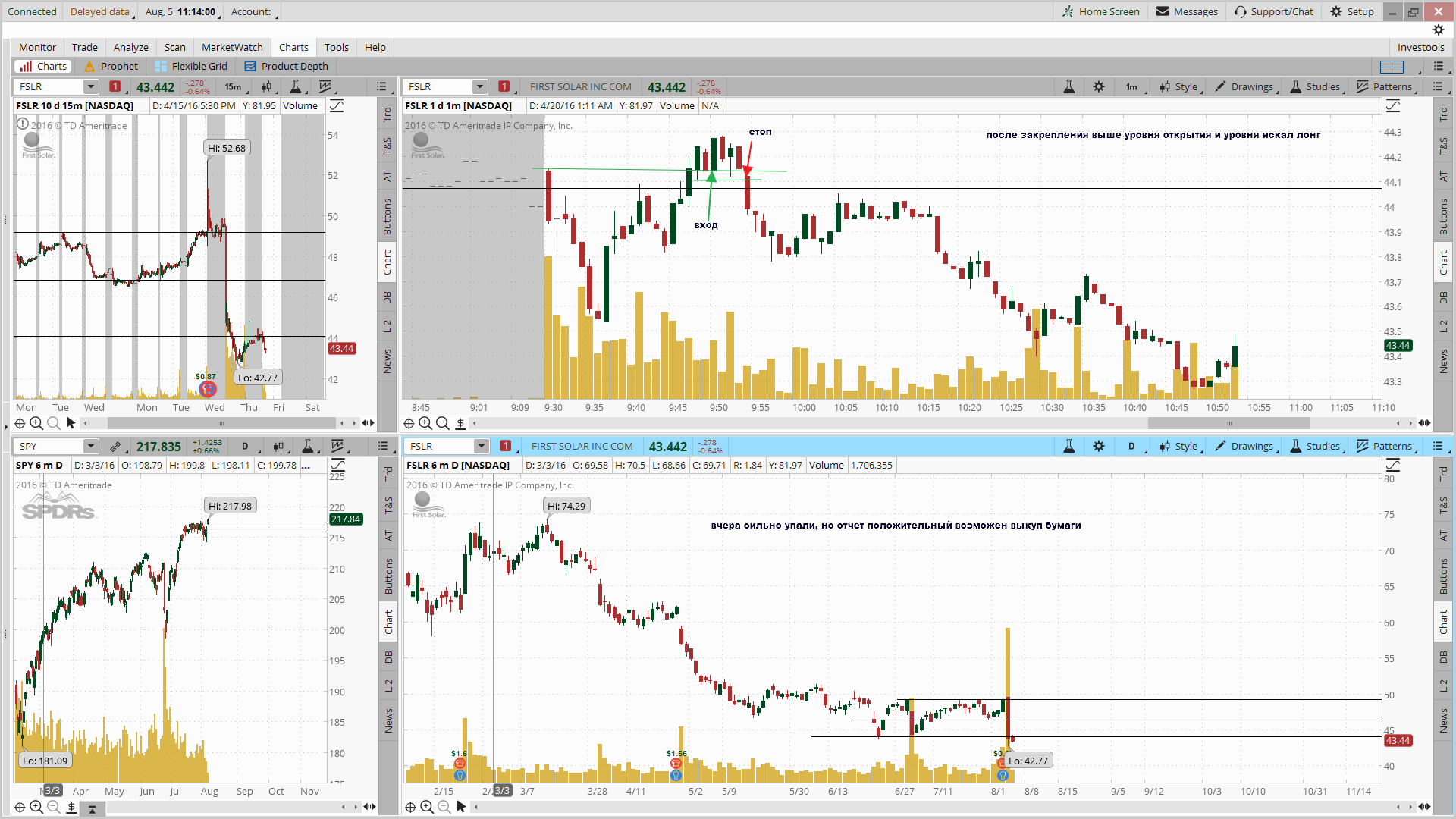Click the link chain icon in the SPY chart

(x=115, y=446)
